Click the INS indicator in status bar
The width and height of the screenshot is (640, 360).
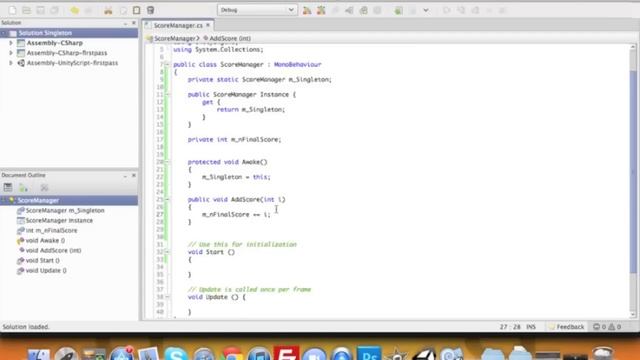531,327
